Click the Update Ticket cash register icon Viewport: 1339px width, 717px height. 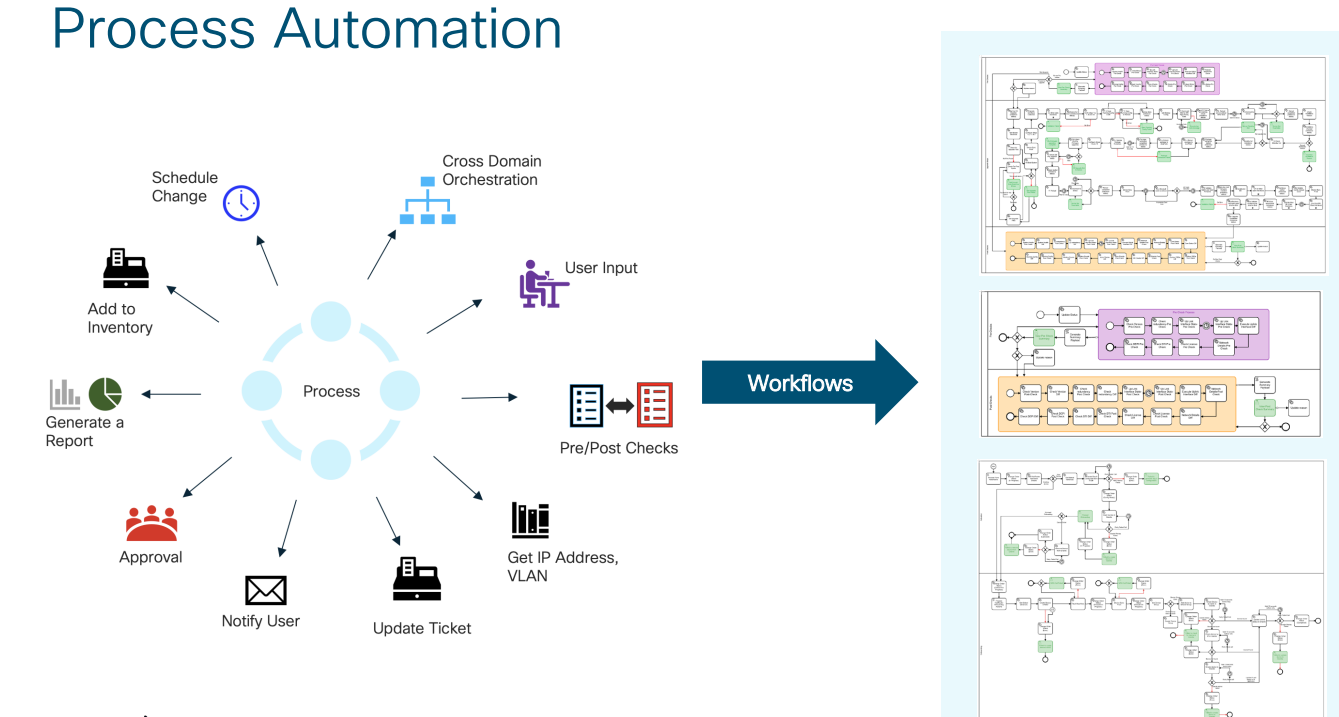point(416,579)
